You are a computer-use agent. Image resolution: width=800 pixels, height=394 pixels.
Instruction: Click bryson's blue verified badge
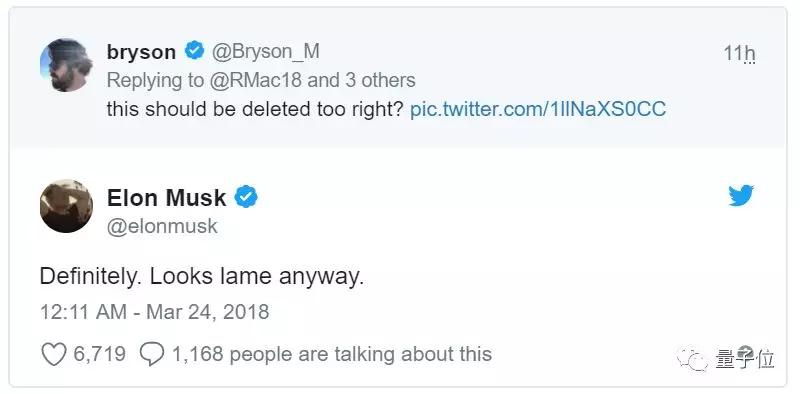click(194, 51)
